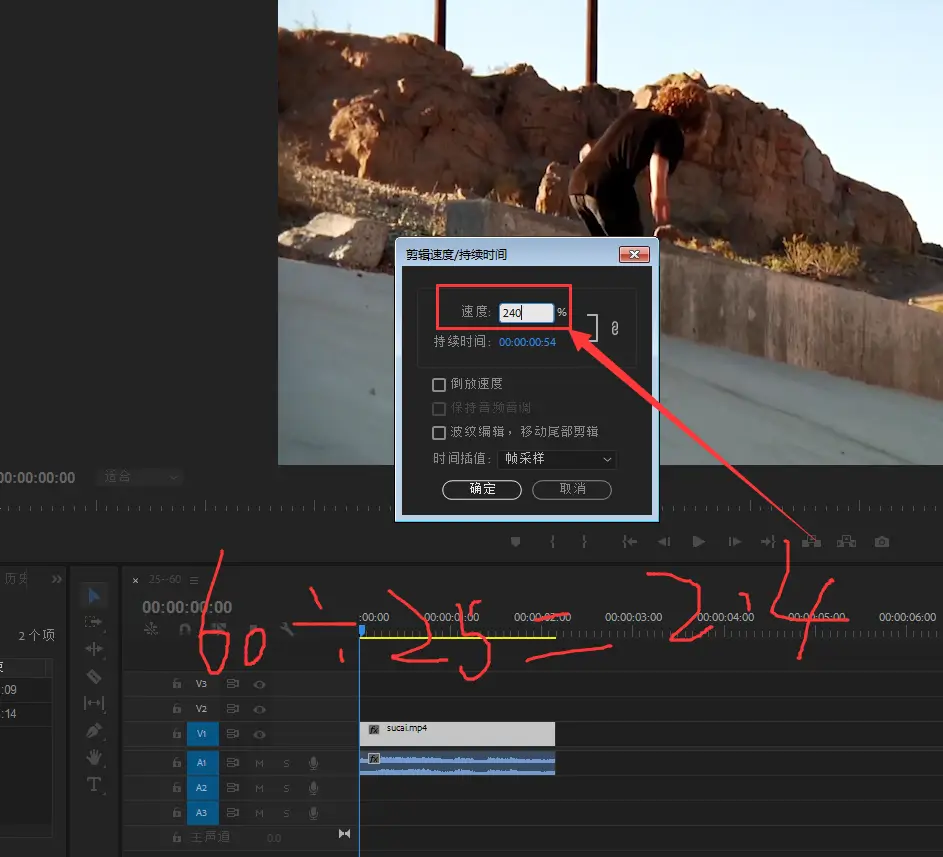Viewport: 943px width, 857px height.
Task: Select the Razor tool
Action: coord(94,676)
